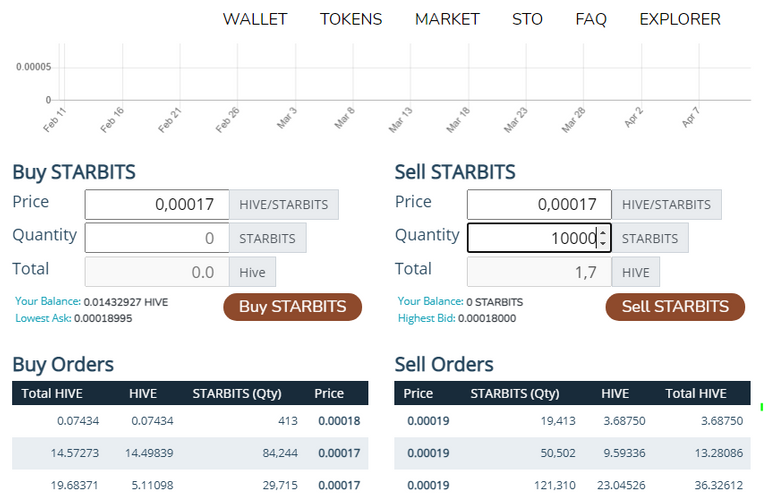This screenshot has height=495, width=768.
Task: Select the lowest ask value 0.00018995
Action: (x=103, y=318)
